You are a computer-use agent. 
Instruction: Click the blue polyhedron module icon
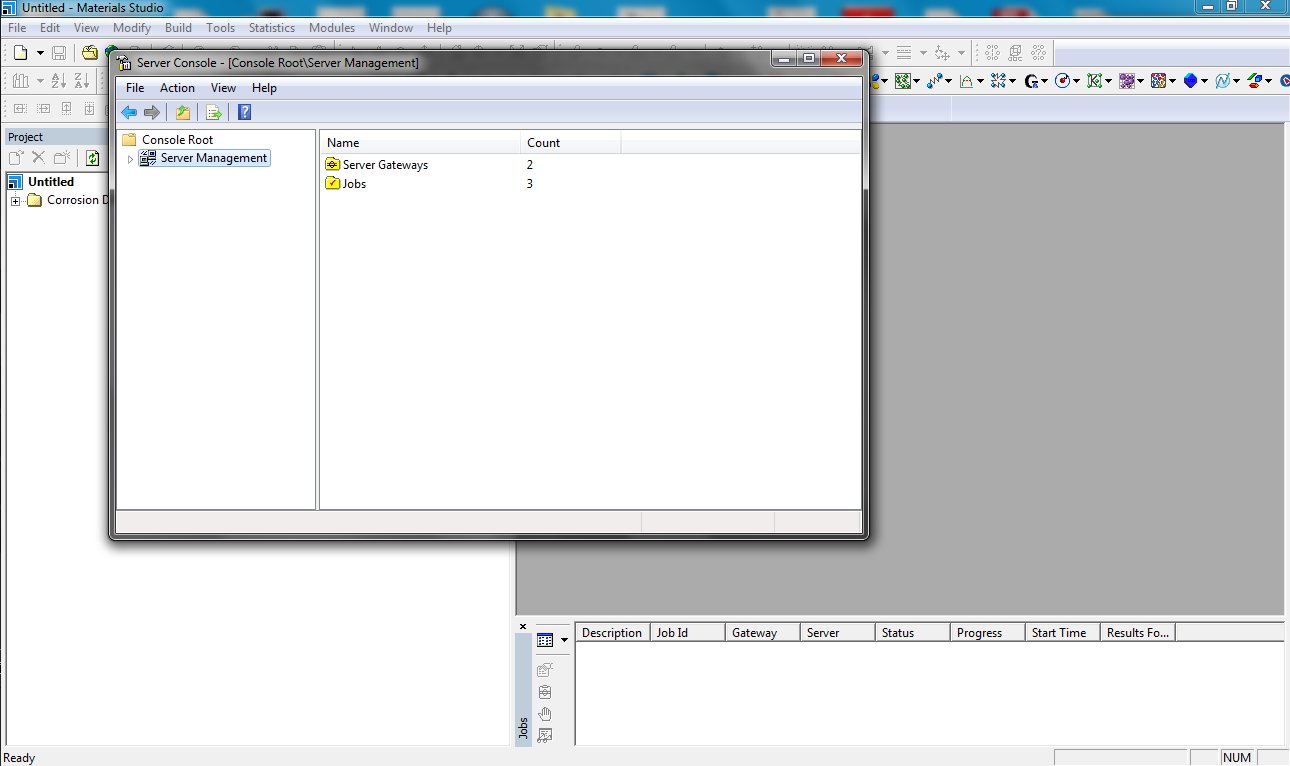tap(1190, 81)
